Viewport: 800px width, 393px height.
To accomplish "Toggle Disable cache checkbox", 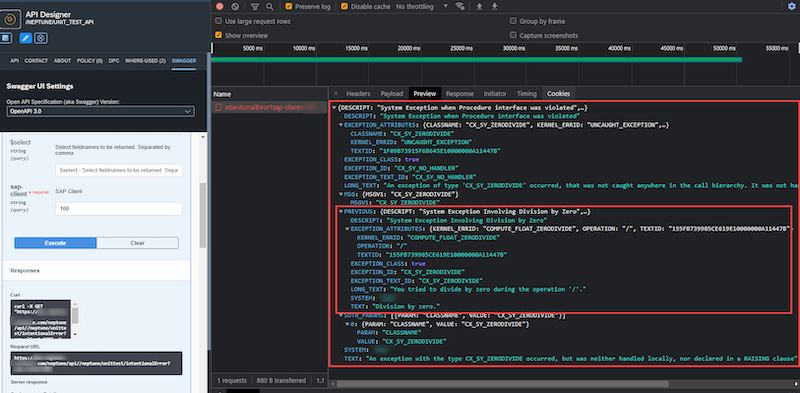I will pos(344,6).
